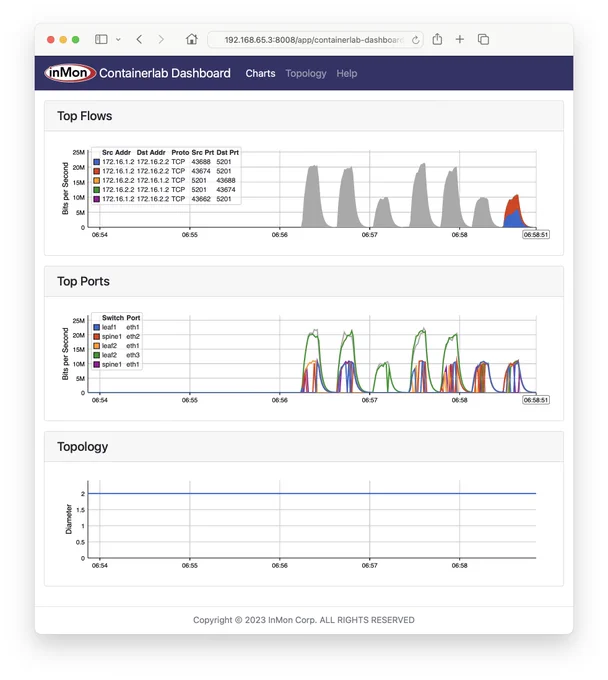Click blue swatch for port 43688 flow

click(97, 162)
